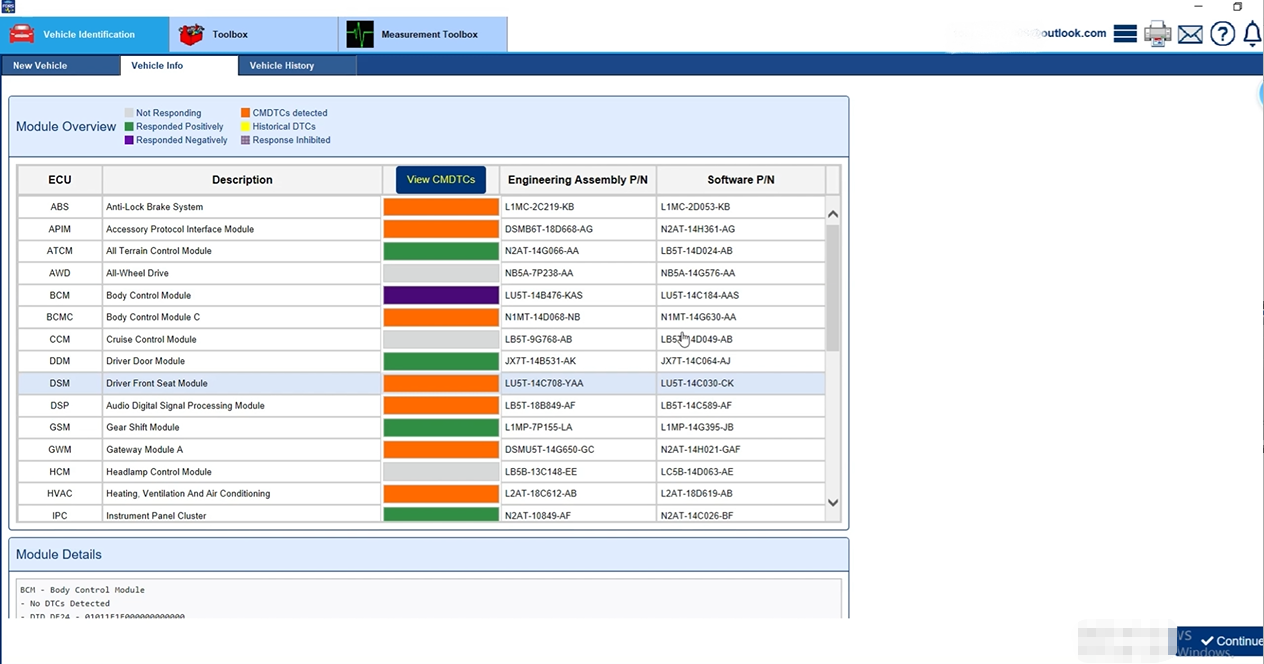This screenshot has width=1264, height=664.
Task: Click the Continue button
Action: pyautogui.click(x=1231, y=641)
